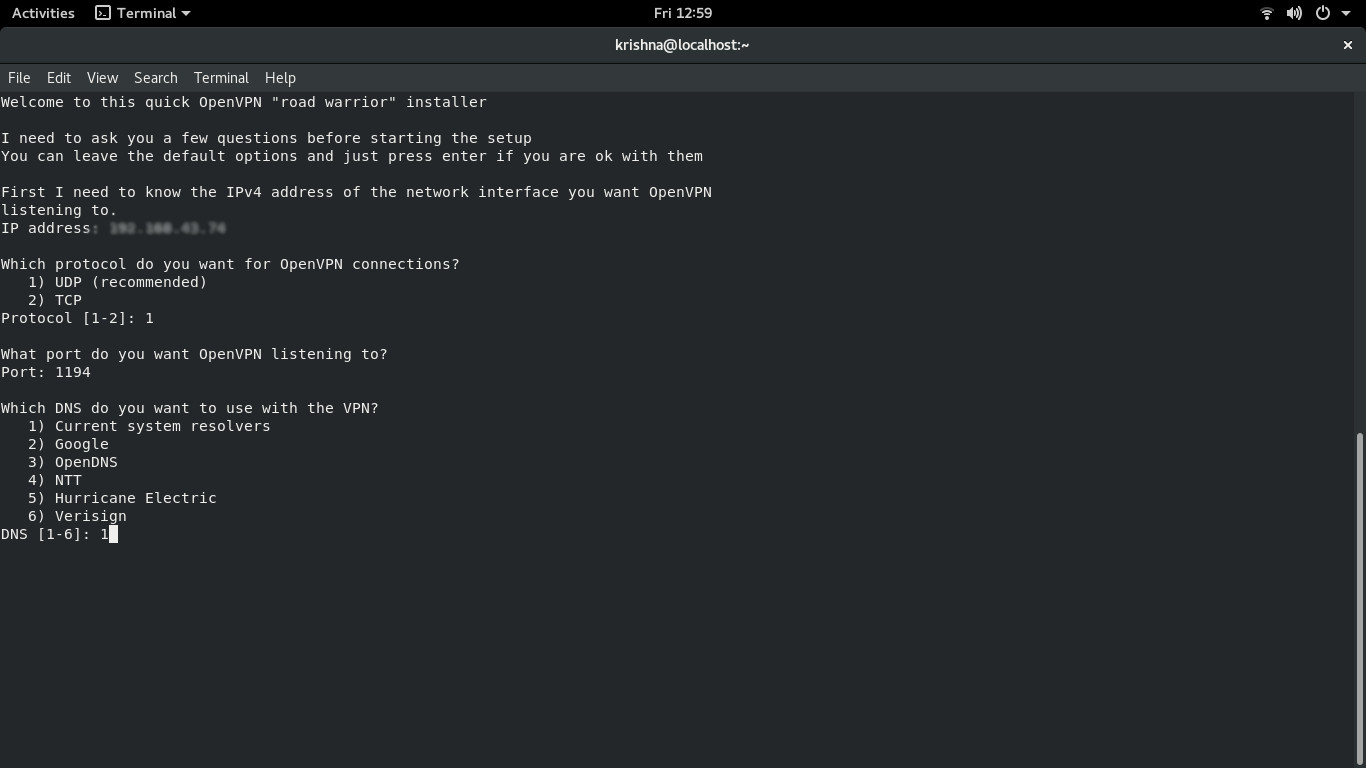Open the Edit menu
The height and width of the screenshot is (768, 1366).
[x=58, y=77]
